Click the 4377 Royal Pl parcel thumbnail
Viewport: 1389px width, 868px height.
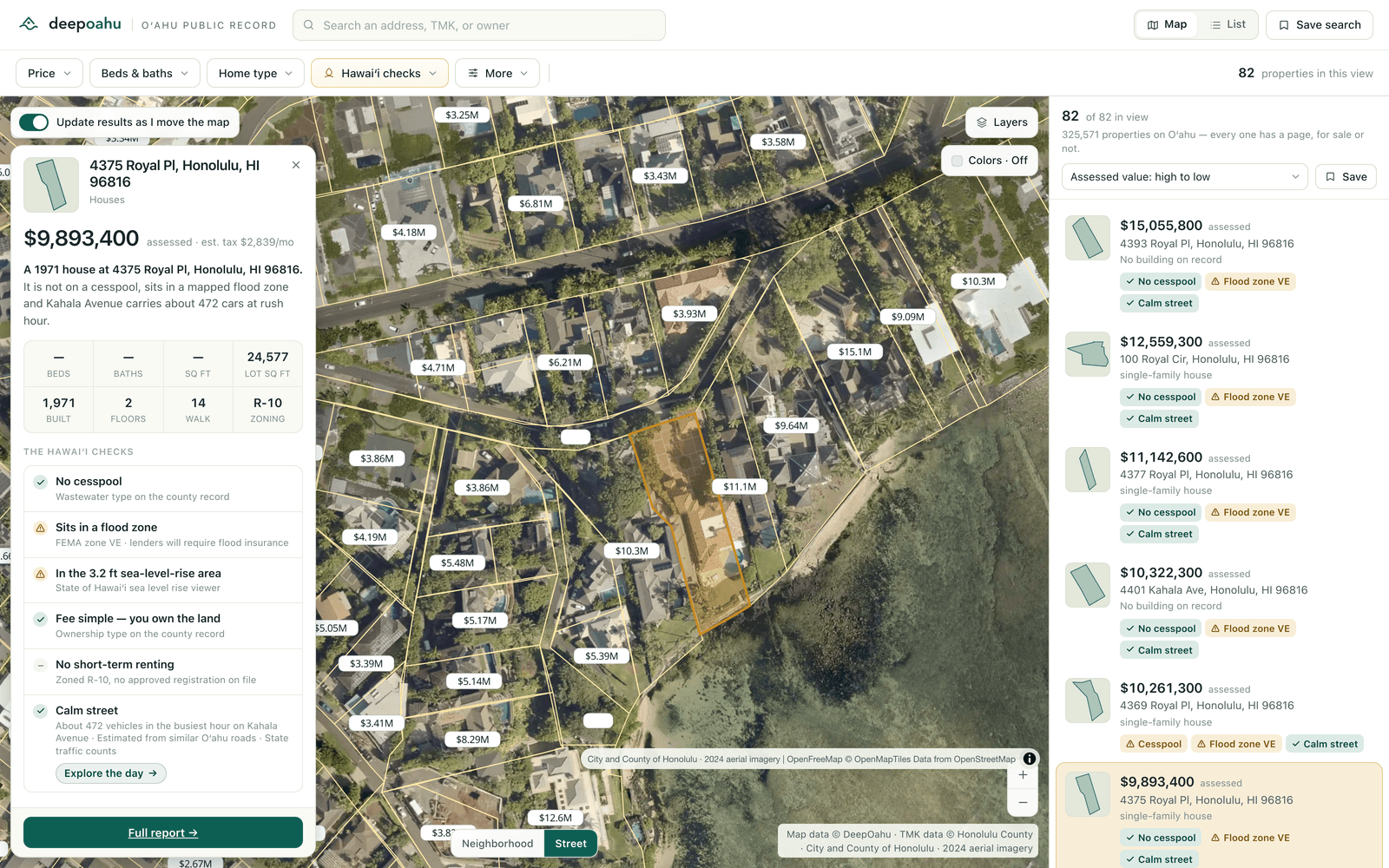(1088, 470)
